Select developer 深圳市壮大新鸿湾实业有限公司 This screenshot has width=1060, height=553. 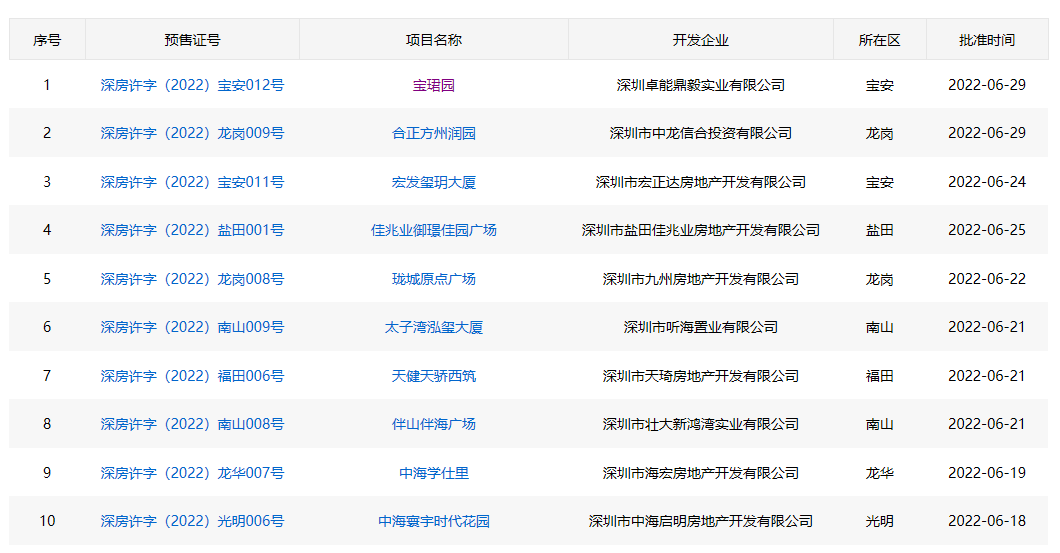(x=700, y=424)
